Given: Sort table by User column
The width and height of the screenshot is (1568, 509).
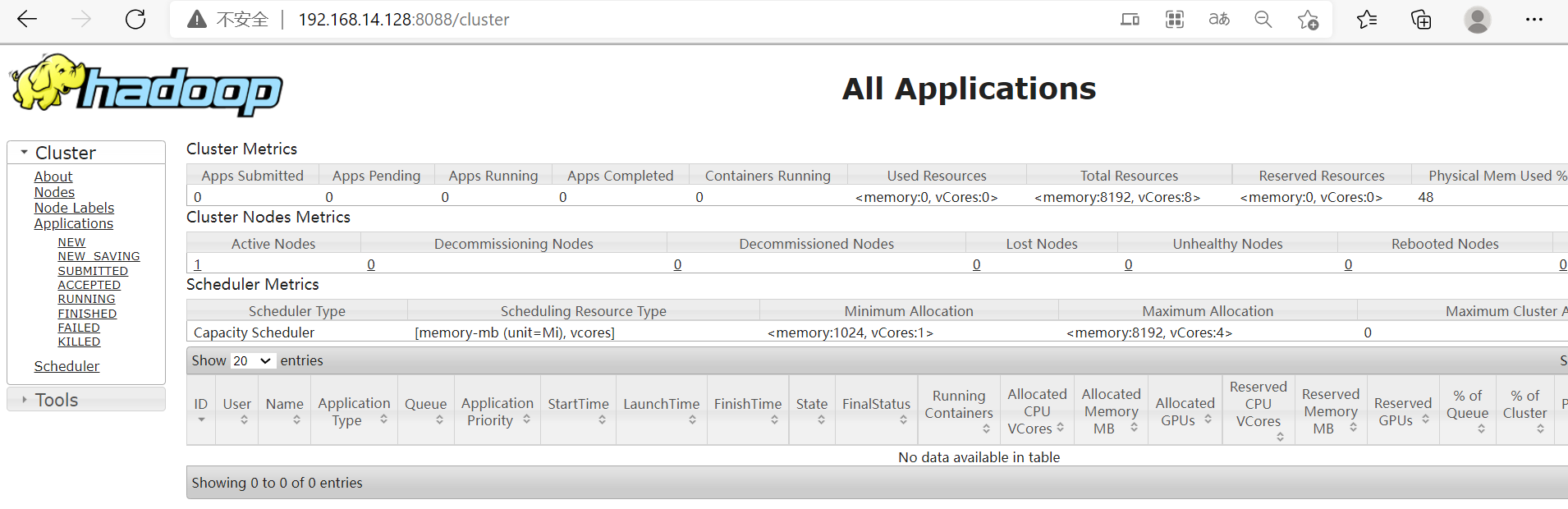Looking at the screenshot, I should point(244,420).
